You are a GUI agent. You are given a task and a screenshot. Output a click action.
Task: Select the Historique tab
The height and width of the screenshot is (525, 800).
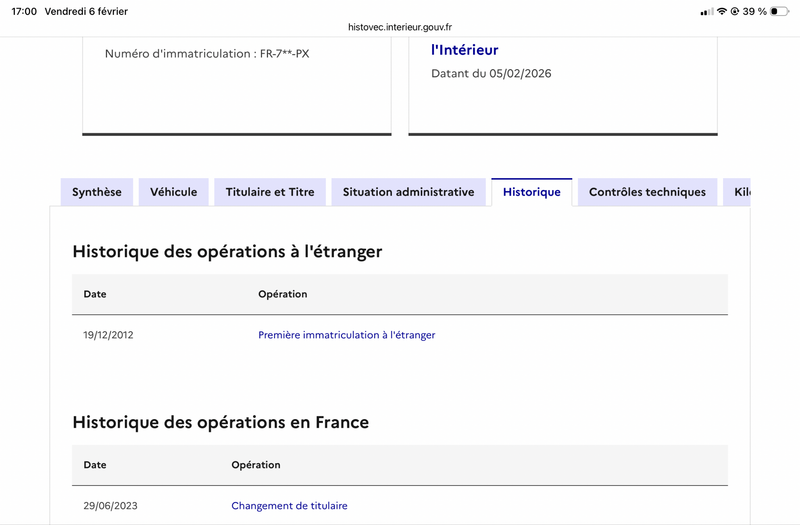tap(531, 192)
